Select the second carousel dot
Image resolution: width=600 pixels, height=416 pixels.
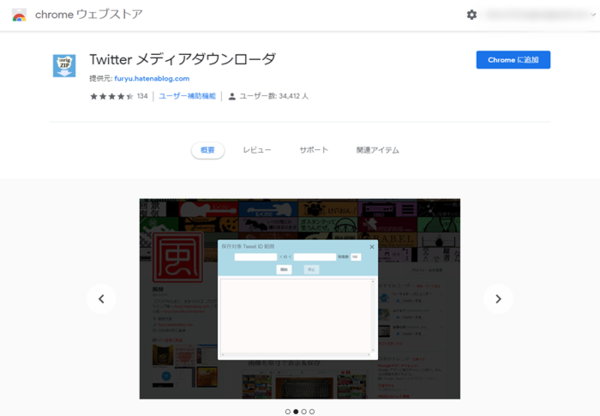click(x=296, y=411)
